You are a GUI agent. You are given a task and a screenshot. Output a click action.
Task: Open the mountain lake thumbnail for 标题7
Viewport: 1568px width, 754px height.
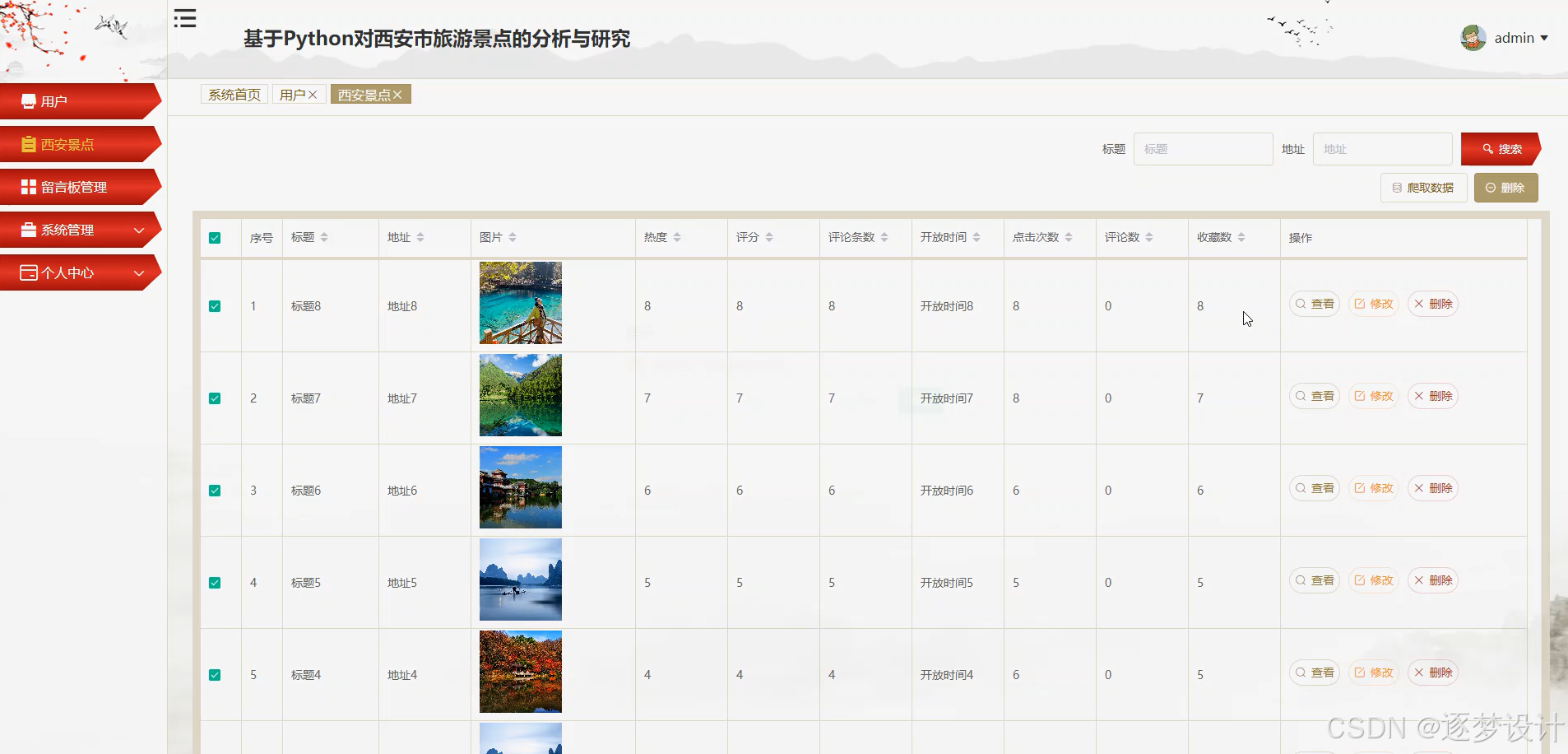coord(521,395)
